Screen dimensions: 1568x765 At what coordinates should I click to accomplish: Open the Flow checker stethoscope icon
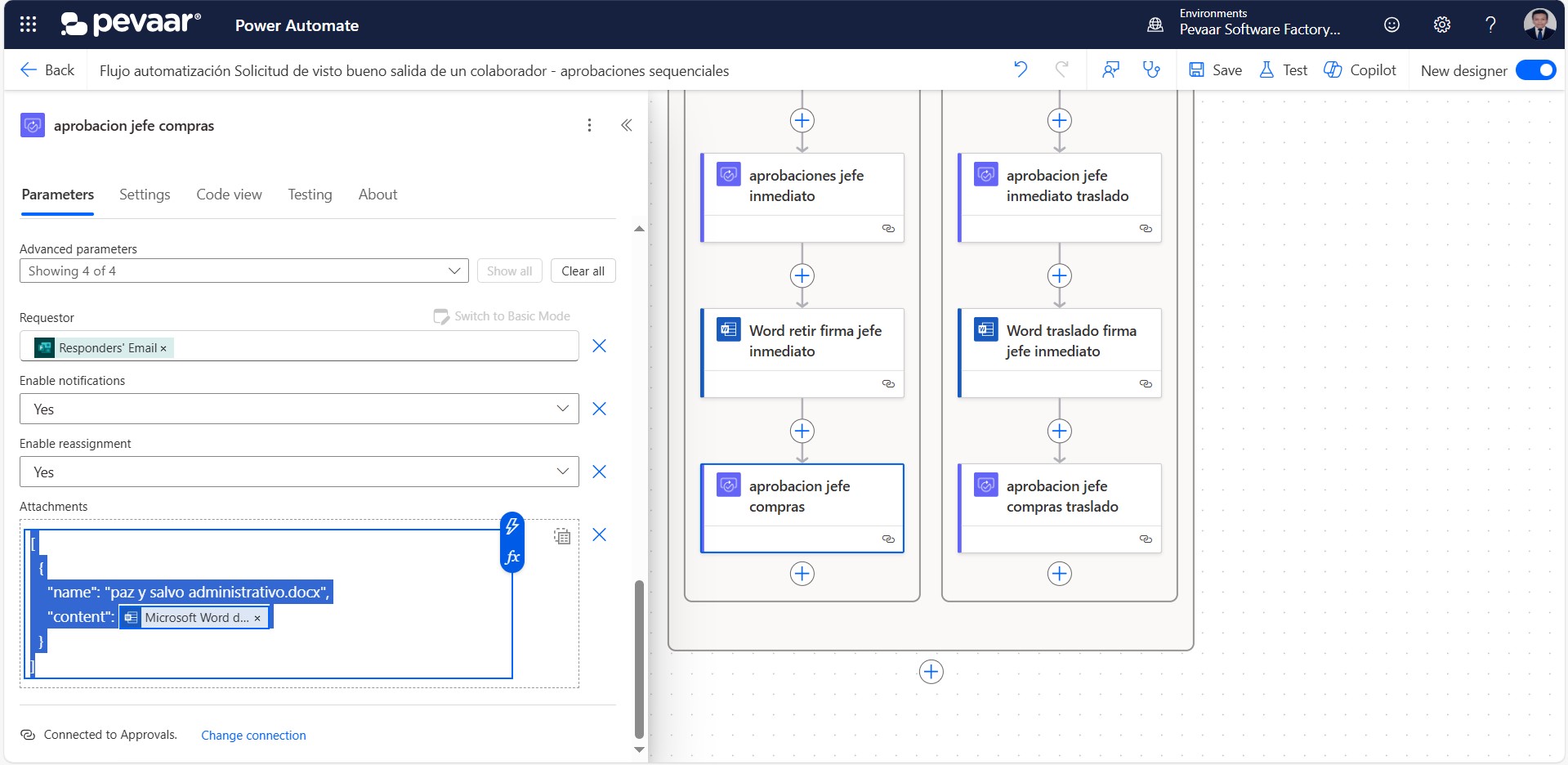(x=1151, y=69)
